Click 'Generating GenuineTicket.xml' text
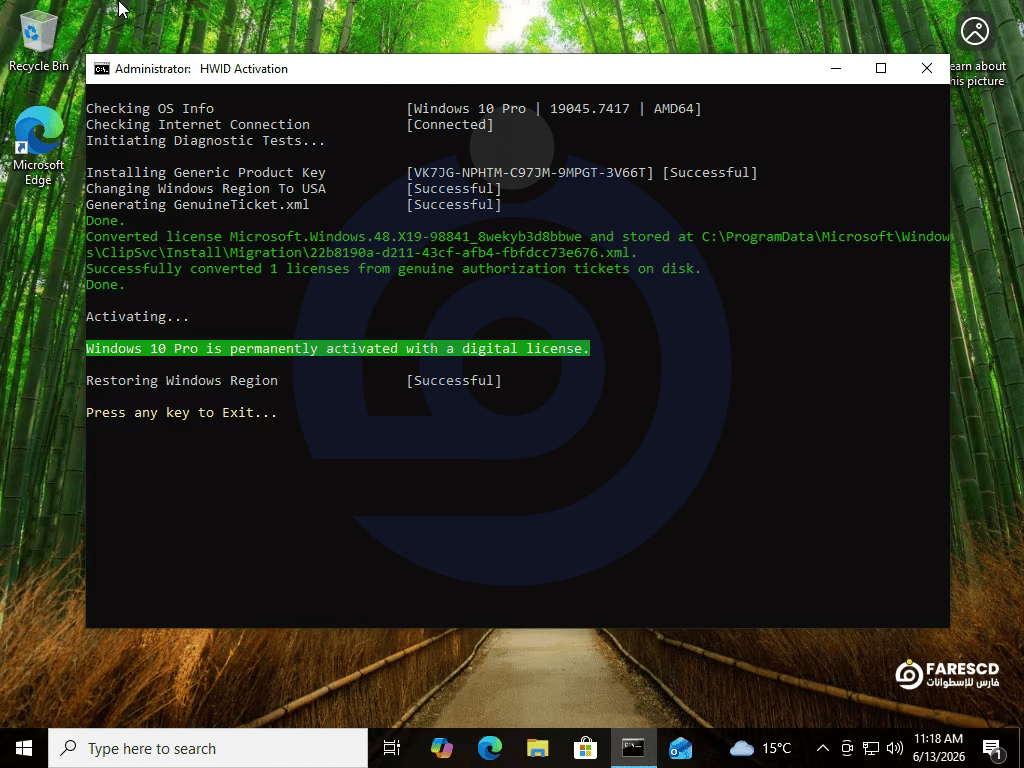This screenshot has width=1024, height=768. pos(197,204)
